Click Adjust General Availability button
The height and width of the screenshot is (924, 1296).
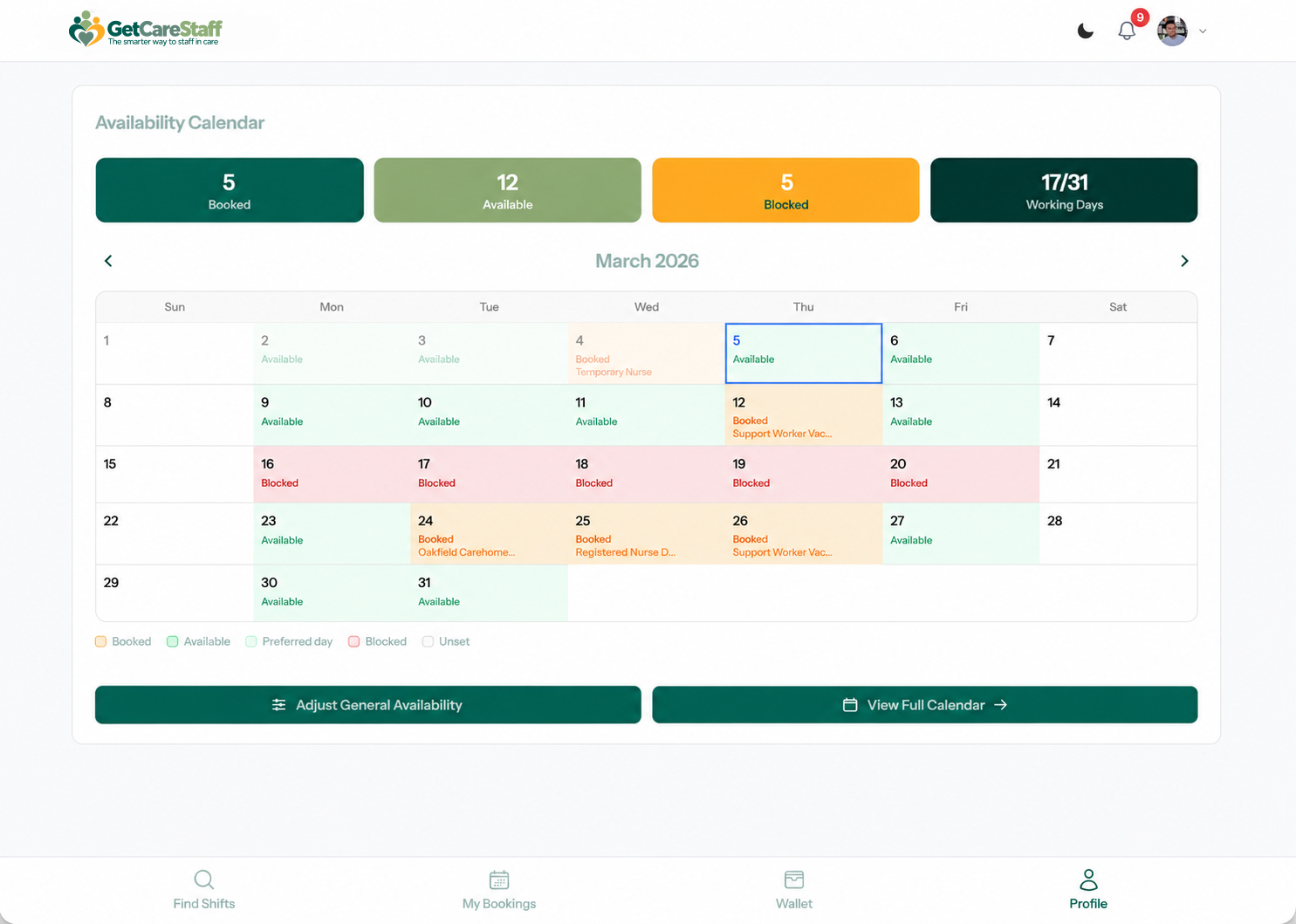[x=368, y=705]
